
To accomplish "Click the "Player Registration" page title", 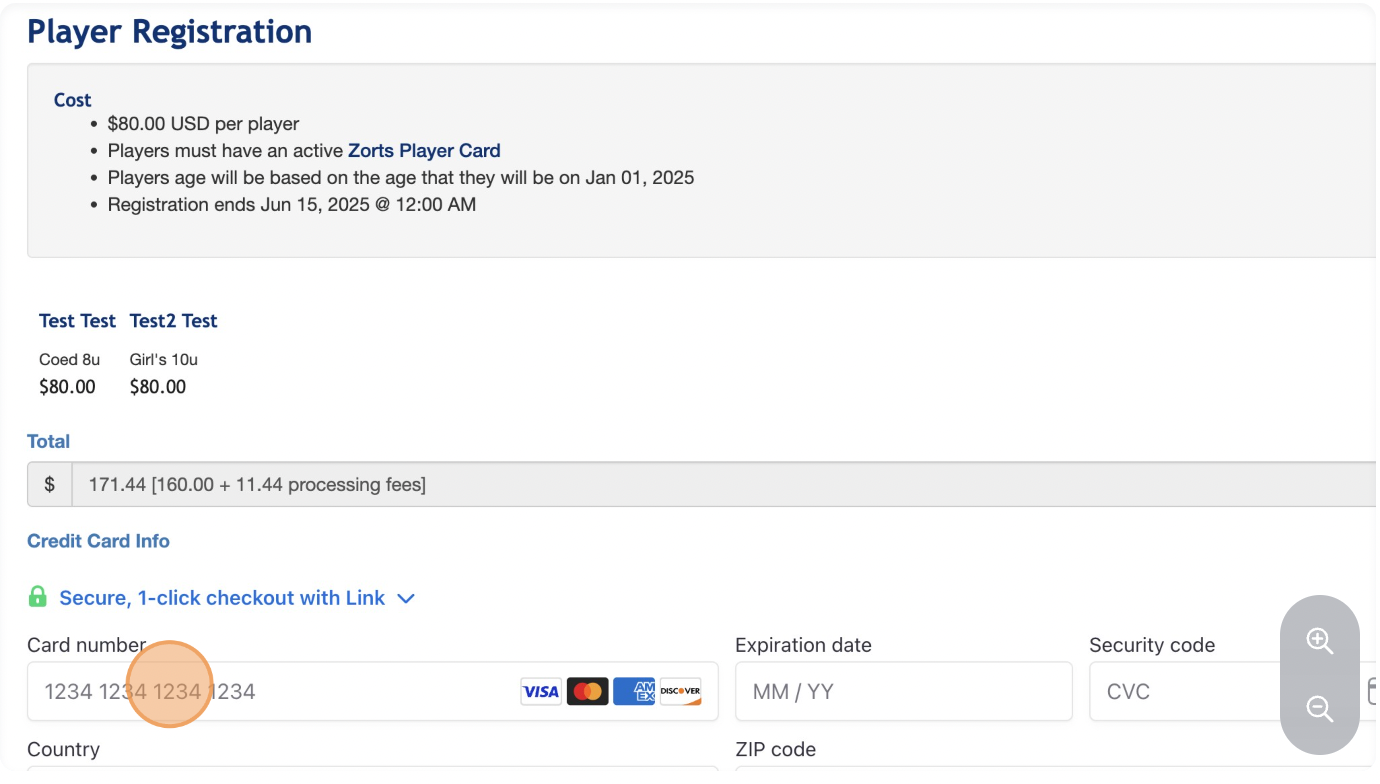I will tap(170, 32).
